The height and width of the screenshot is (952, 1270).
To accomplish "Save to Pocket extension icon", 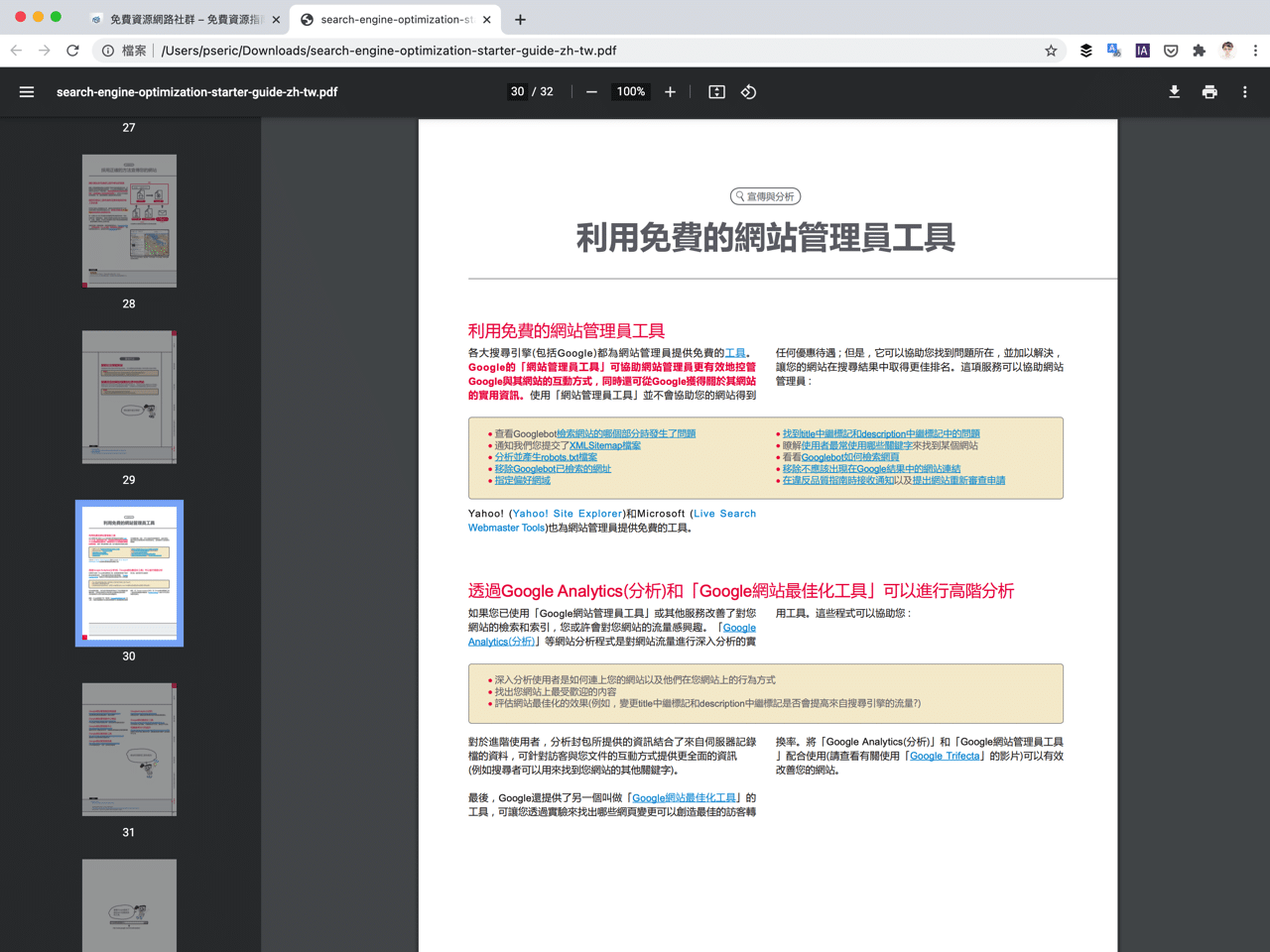I will (1171, 51).
